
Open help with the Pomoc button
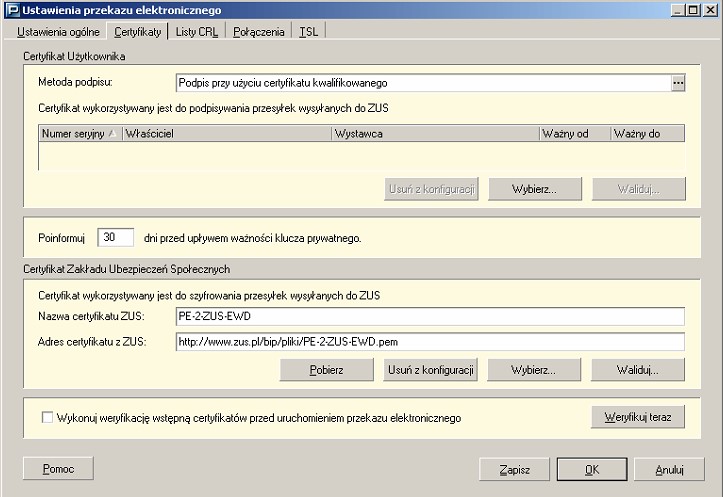(58, 468)
